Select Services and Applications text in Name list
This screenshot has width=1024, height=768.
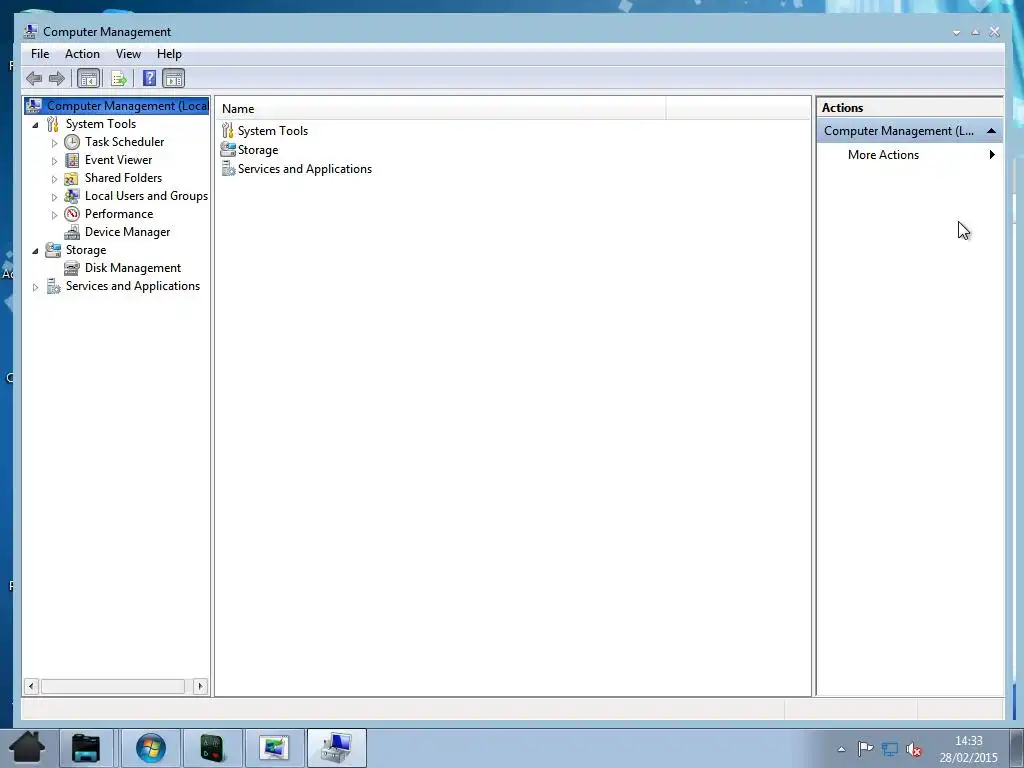click(305, 168)
